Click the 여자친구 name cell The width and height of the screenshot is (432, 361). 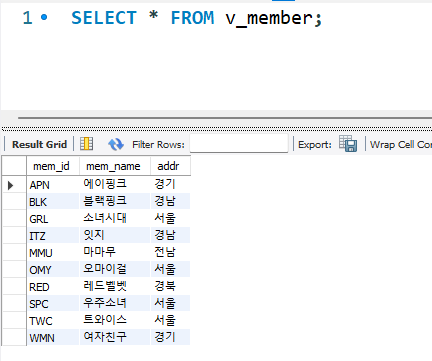click(115, 337)
